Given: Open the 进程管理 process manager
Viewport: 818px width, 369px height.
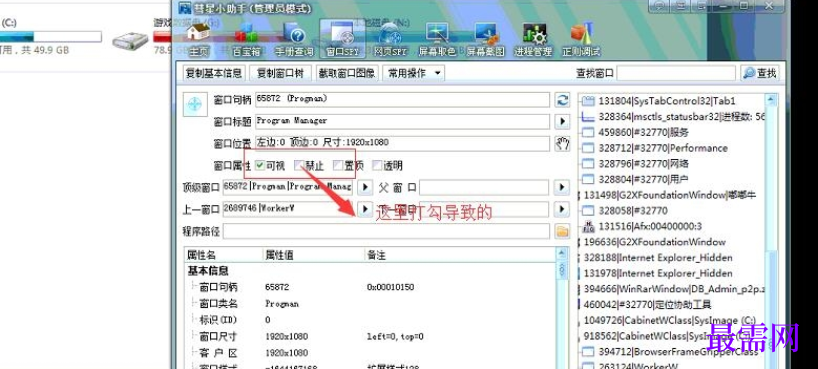Looking at the screenshot, I should 533,39.
